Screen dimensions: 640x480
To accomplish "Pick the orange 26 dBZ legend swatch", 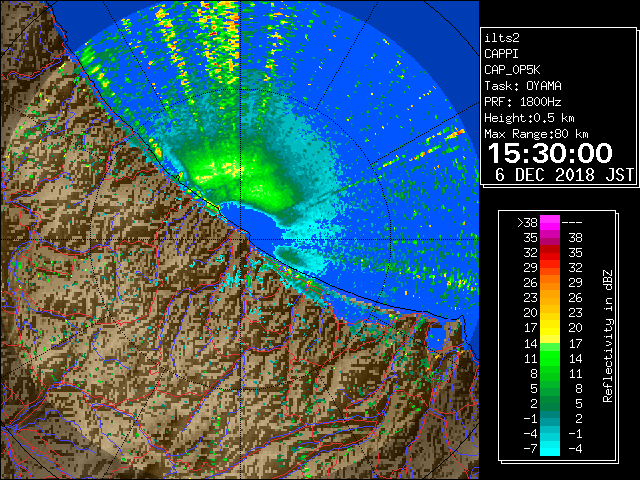I will pyautogui.click(x=550, y=282).
